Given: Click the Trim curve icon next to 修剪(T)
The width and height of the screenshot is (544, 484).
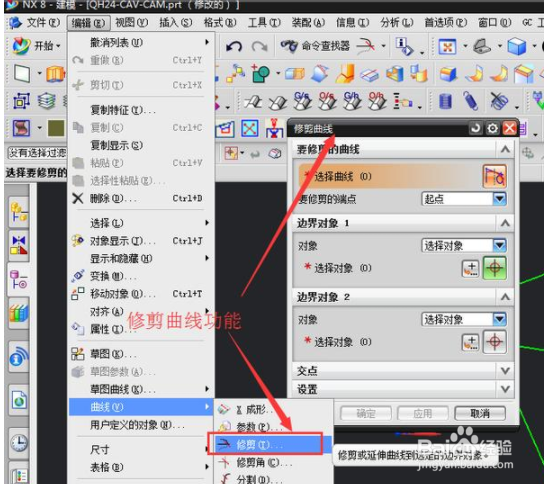Looking at the screenshot, I should pos(224,444).
